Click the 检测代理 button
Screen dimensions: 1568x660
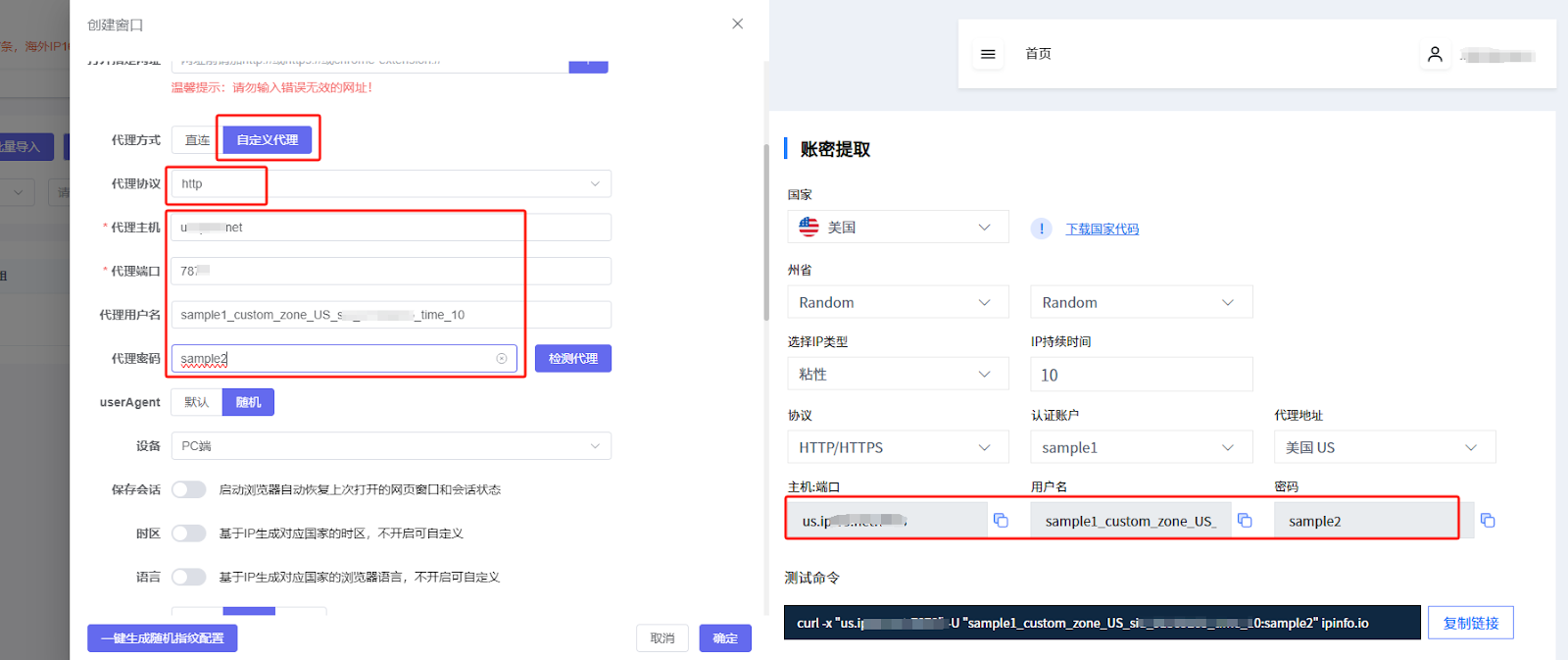pyautogui.click(x=572, y=359)
